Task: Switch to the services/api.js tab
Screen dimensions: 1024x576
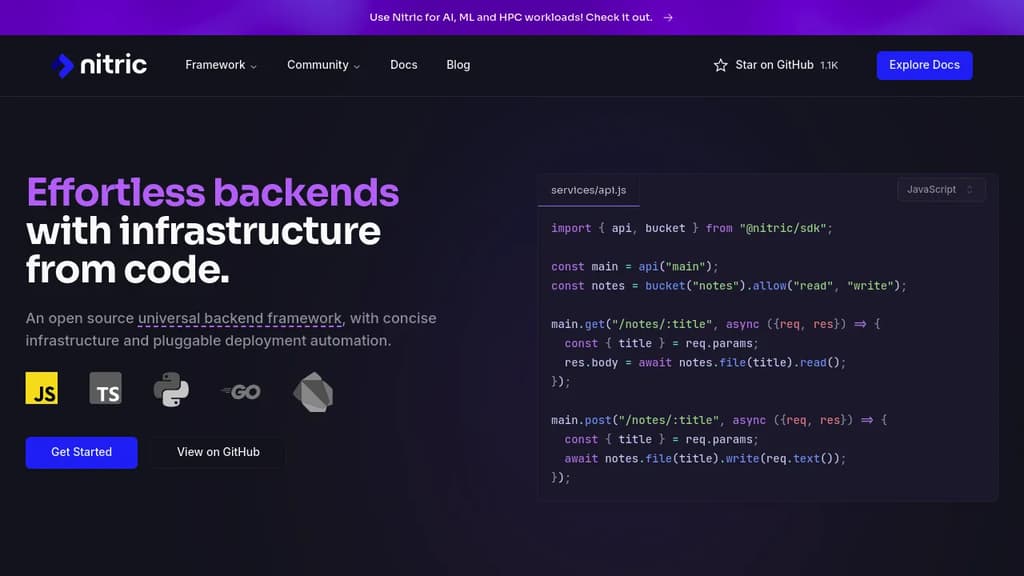Action: point(588,189)
